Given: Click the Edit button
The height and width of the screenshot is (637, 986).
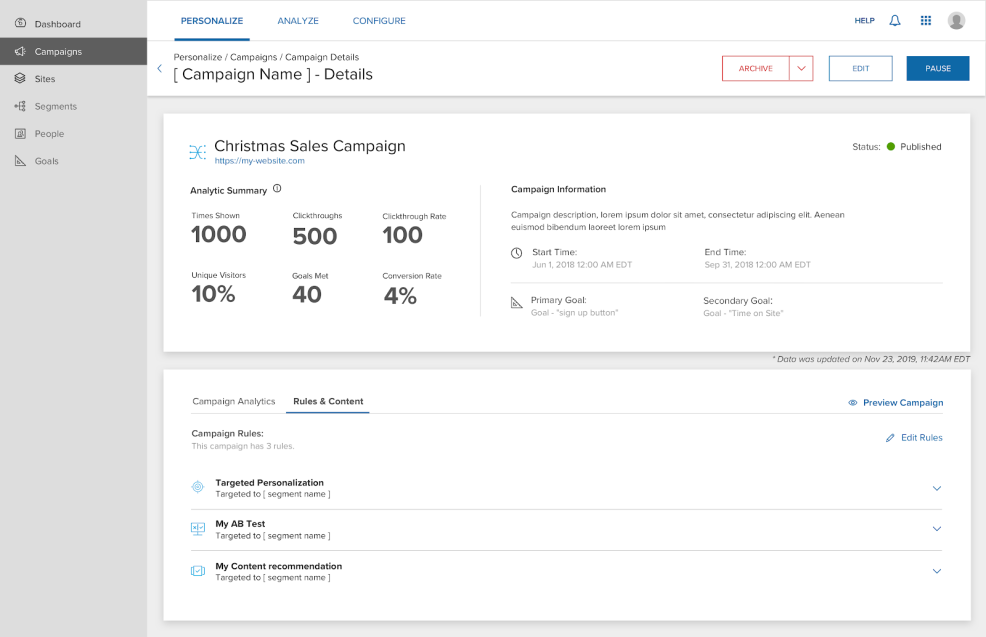Looking at the screenshot, I should [860, 68].
